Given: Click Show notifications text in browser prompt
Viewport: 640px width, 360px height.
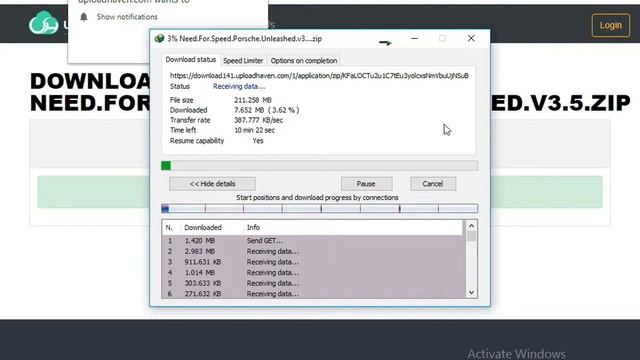Looking at the screenshot, I should point(127,17).
